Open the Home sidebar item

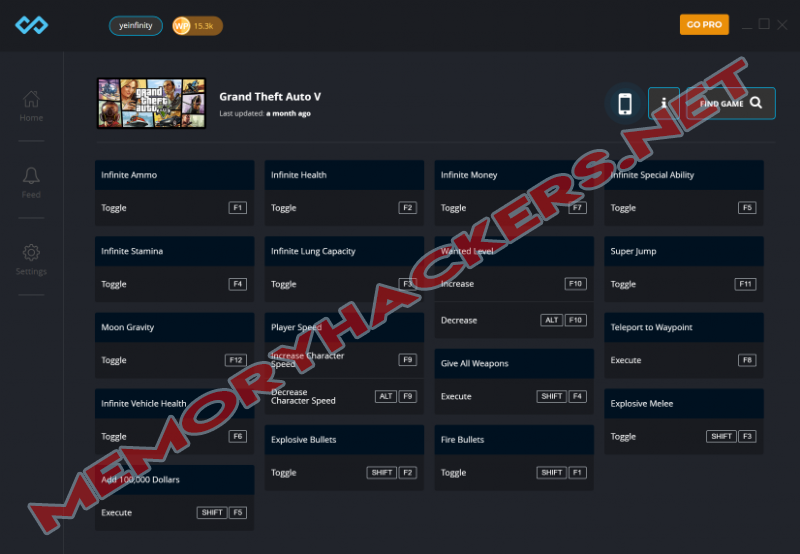click(x=31, y=106)
